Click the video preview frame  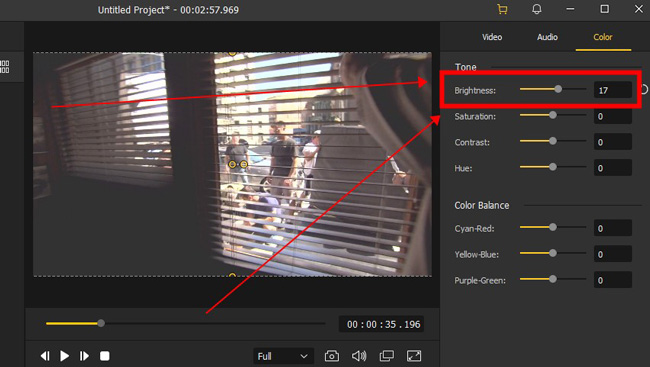[x=232, y=164]
